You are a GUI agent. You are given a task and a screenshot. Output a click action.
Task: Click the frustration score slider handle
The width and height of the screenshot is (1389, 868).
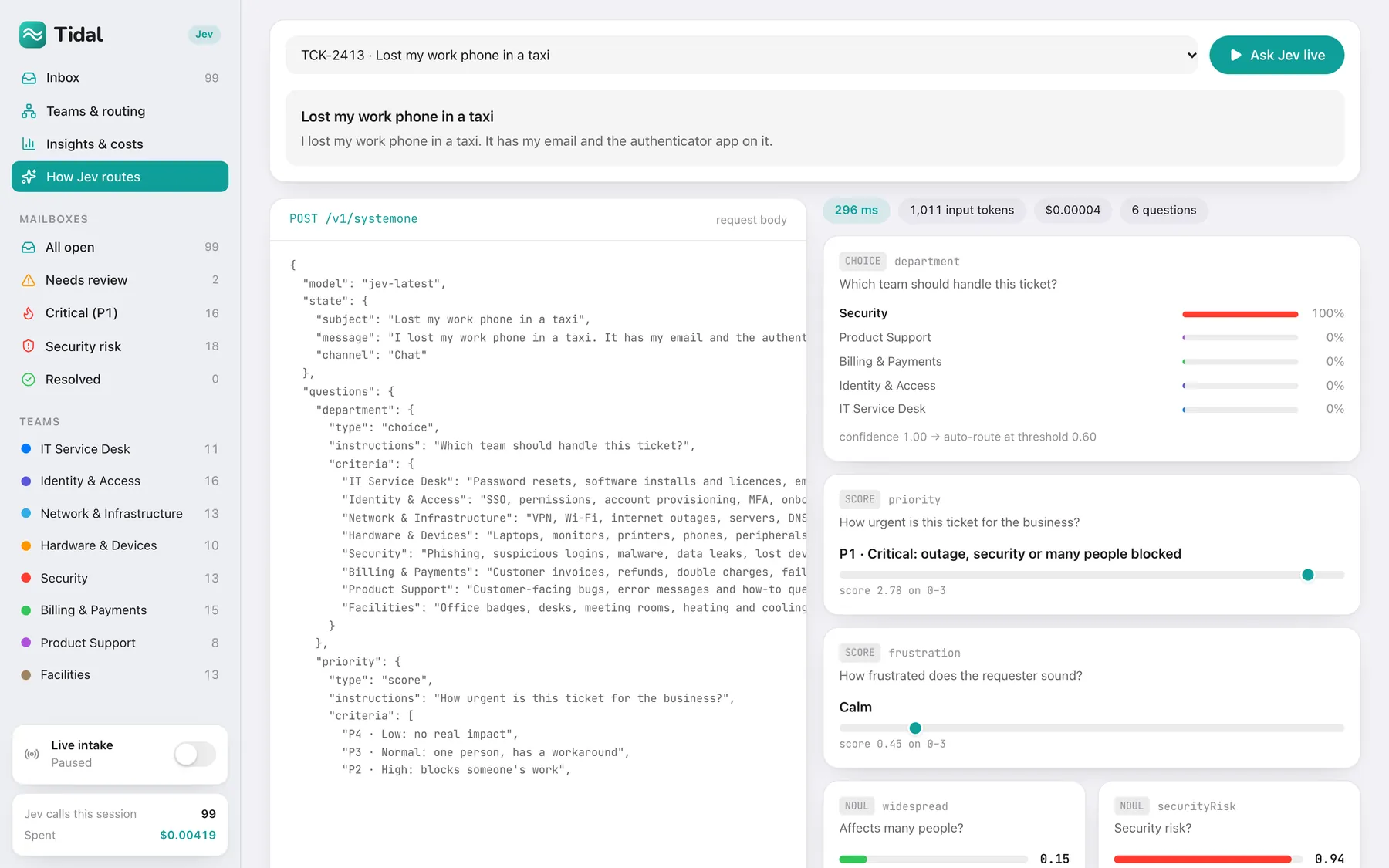click(915, 728)
